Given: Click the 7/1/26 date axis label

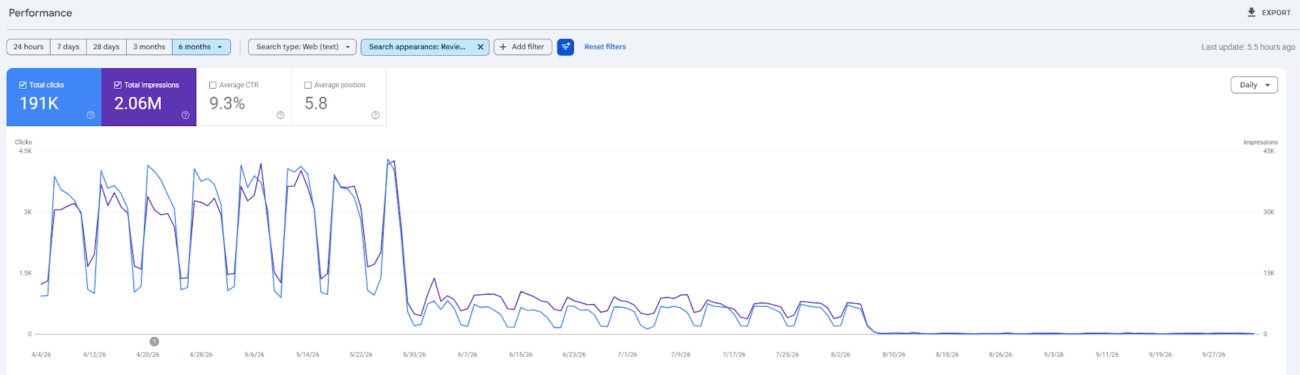Looking at the screenshot, I should (627, 354).
